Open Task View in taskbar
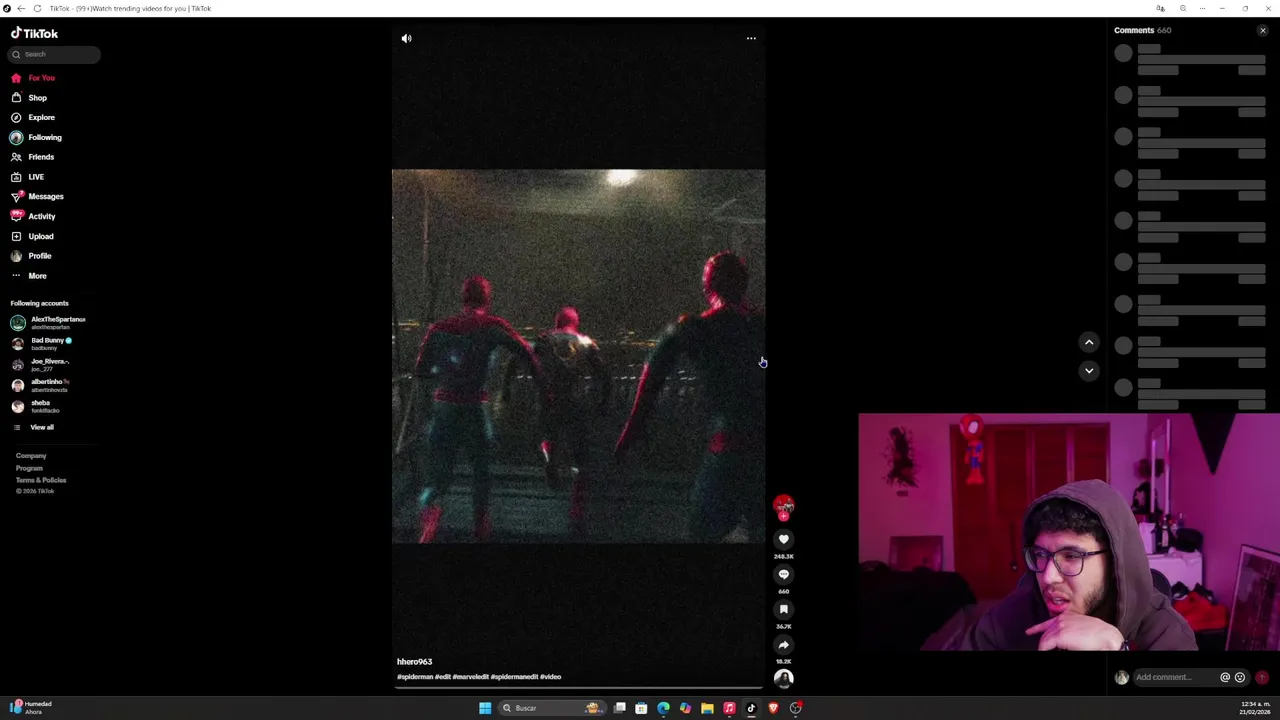The height and width of the screenshot is (720, 1280). point(620,708)
